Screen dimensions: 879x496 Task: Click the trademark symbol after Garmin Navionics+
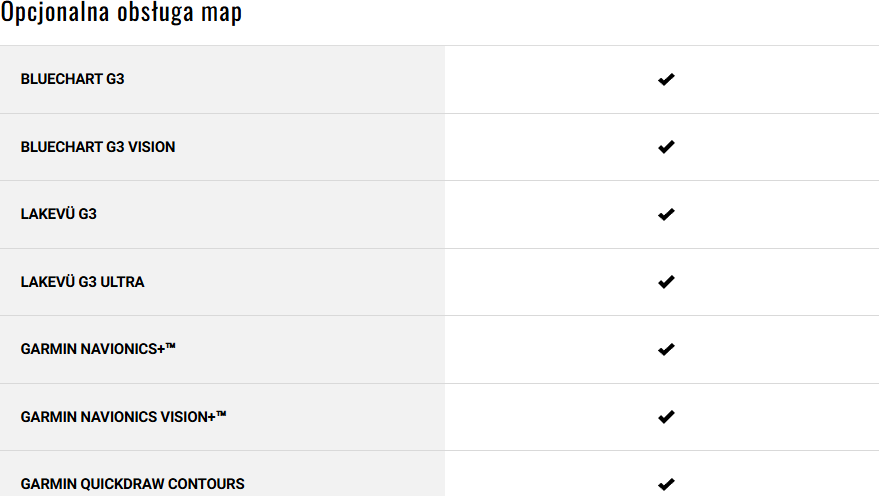pos(171,346)
